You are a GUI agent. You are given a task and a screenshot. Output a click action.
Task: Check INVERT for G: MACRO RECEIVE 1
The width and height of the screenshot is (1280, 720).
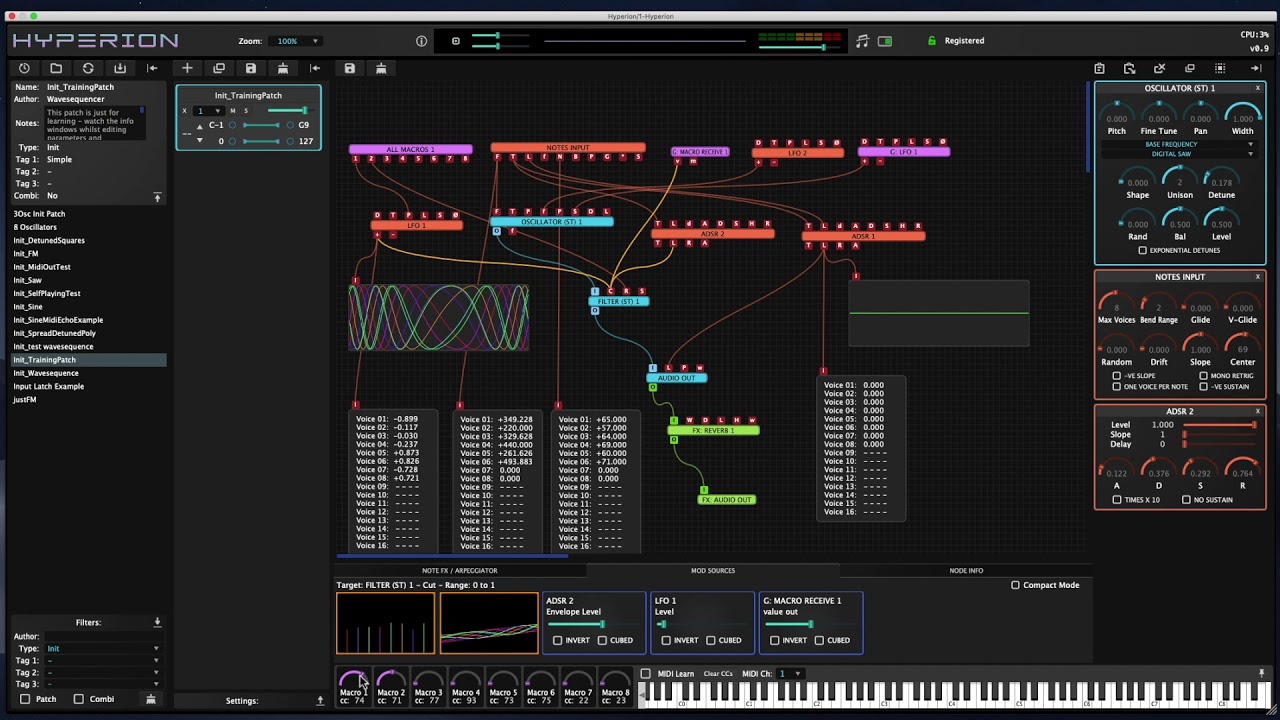(775, 640)
